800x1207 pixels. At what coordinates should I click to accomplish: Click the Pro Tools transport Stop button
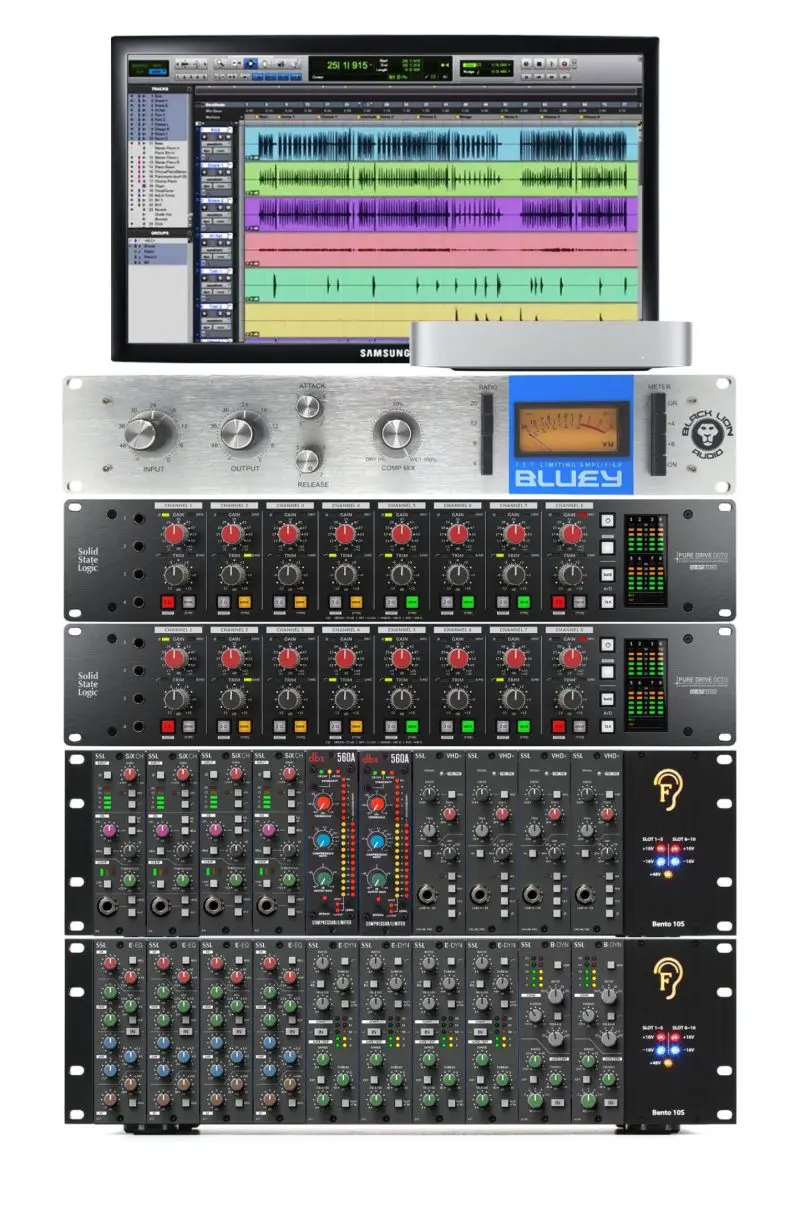point(538,63)
